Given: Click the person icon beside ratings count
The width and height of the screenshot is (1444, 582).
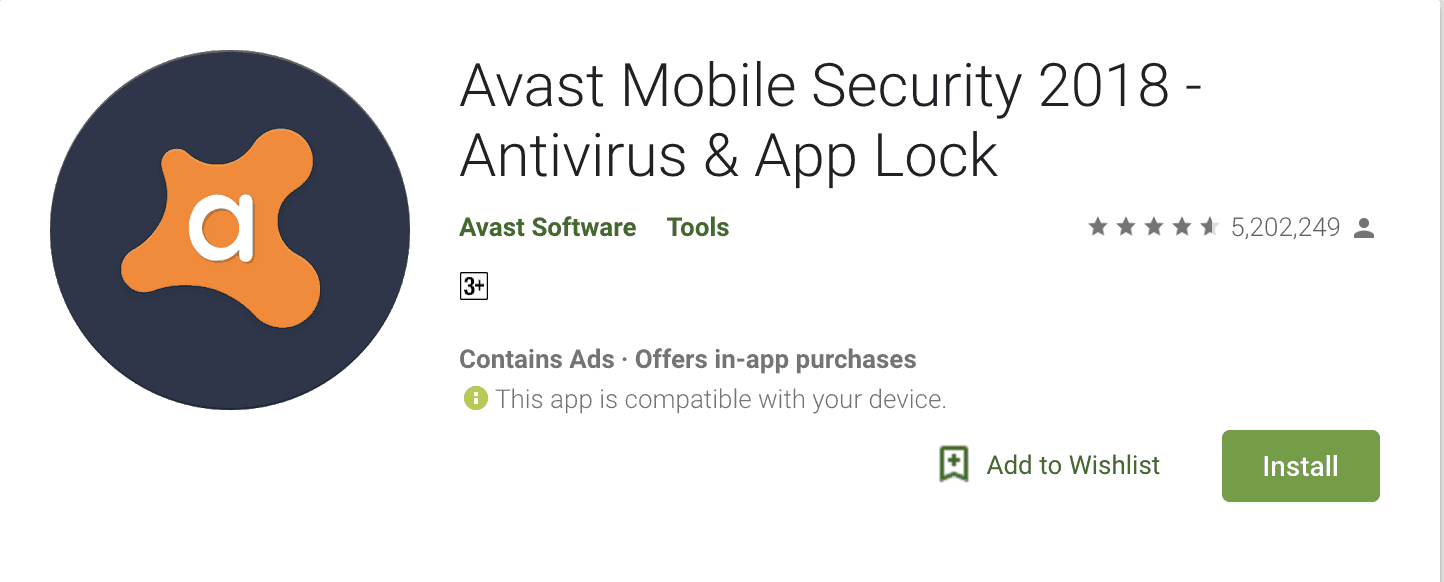Looking at the screenshot, I should pyautogui.click(x=1363, y=229).
